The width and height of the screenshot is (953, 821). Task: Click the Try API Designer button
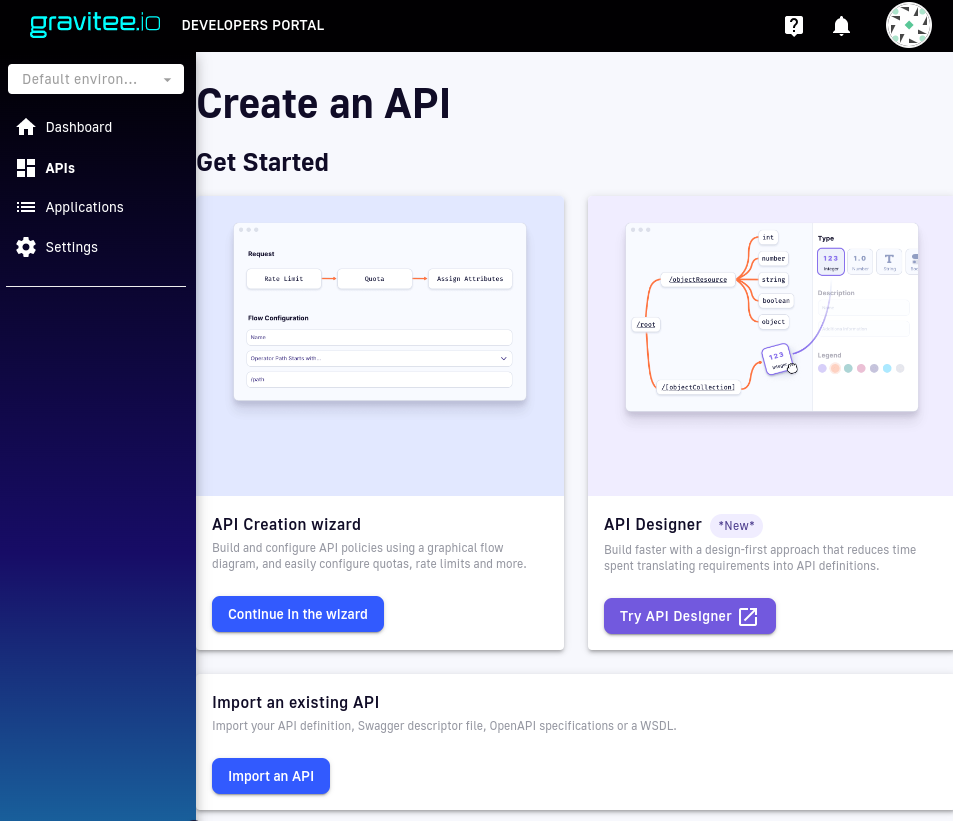click(689, 616)
